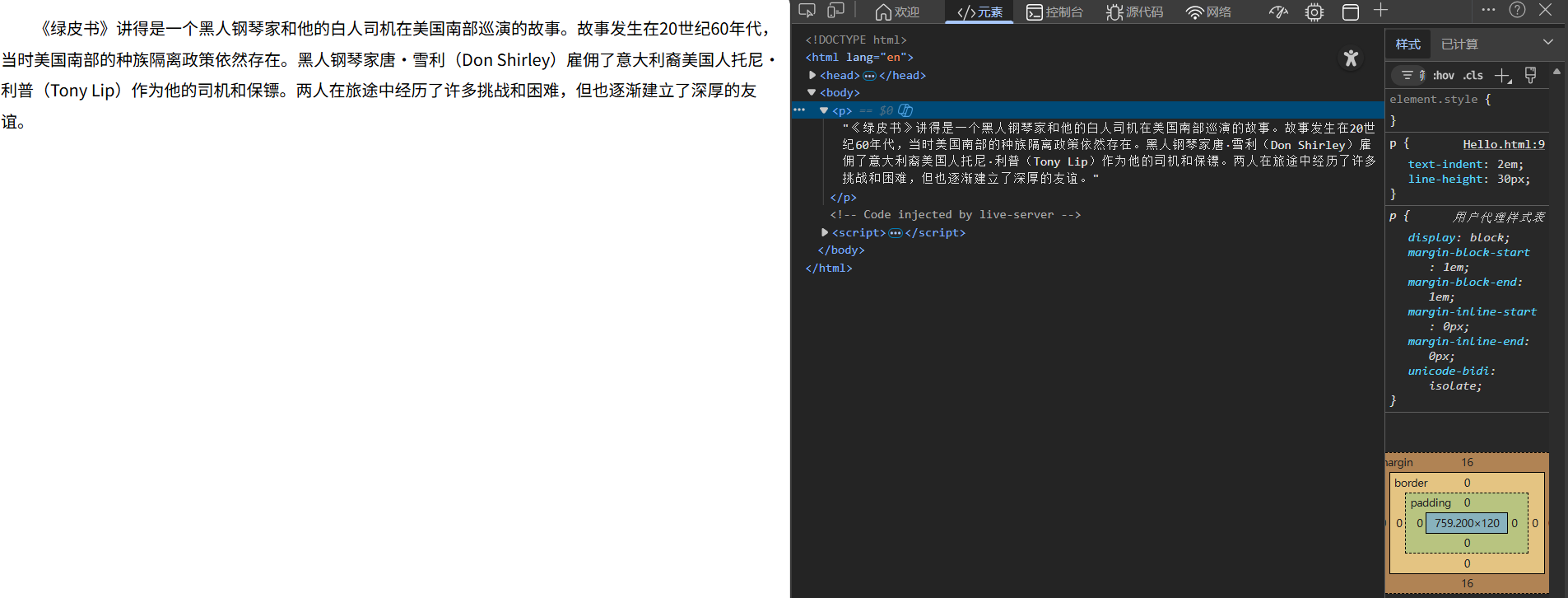The width and height of the screenshot is (1568, 598).
Task: Select the paragraph text node in DOM tree
Action: pyautogui.click(x=1109, y=153)
